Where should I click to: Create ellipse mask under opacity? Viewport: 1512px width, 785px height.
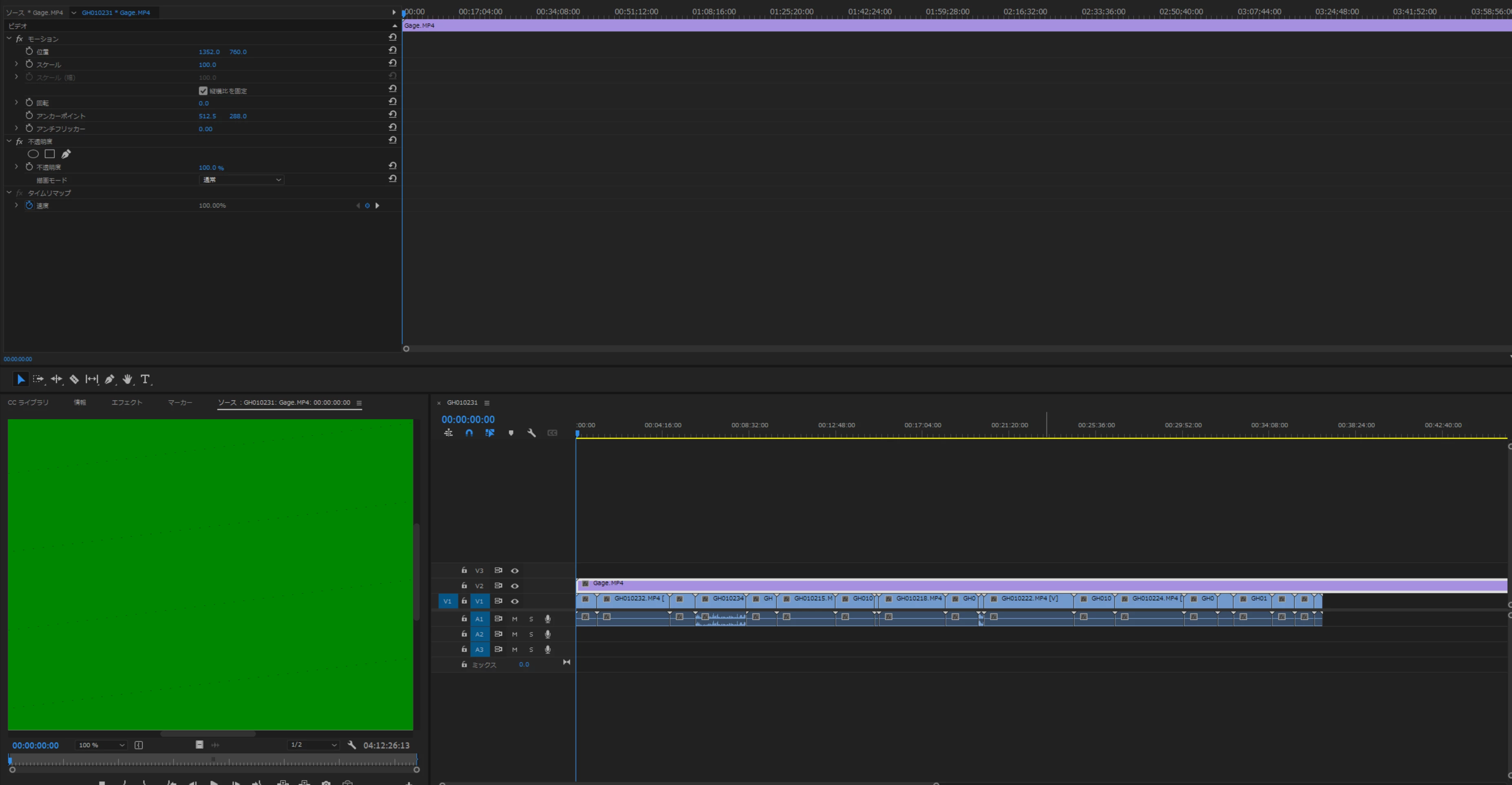click(x=33, y=154)
